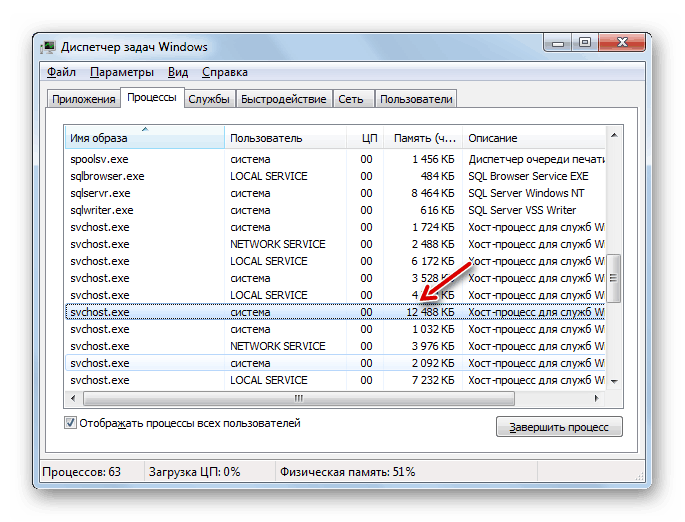Open the Справка menu
The height and width of the screenshot is (522, 685).
point(225,72)
